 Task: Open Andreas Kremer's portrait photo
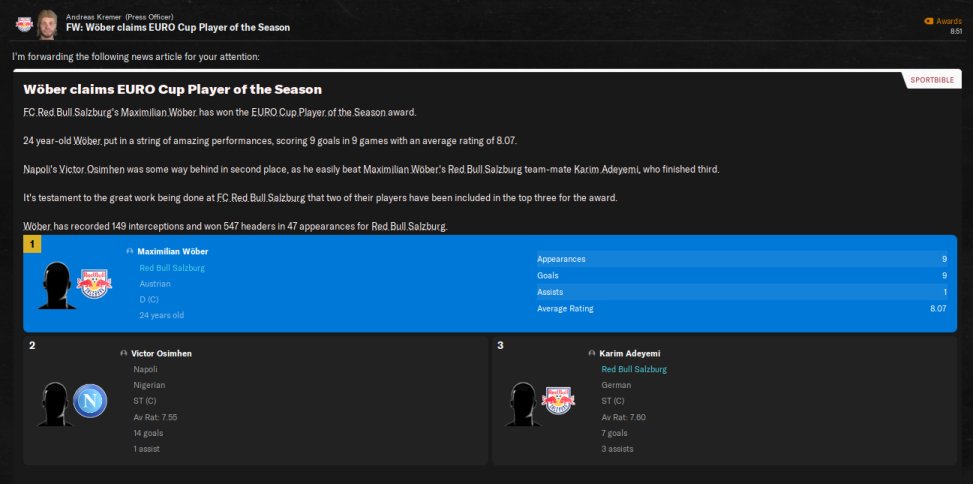click(47, 22)
